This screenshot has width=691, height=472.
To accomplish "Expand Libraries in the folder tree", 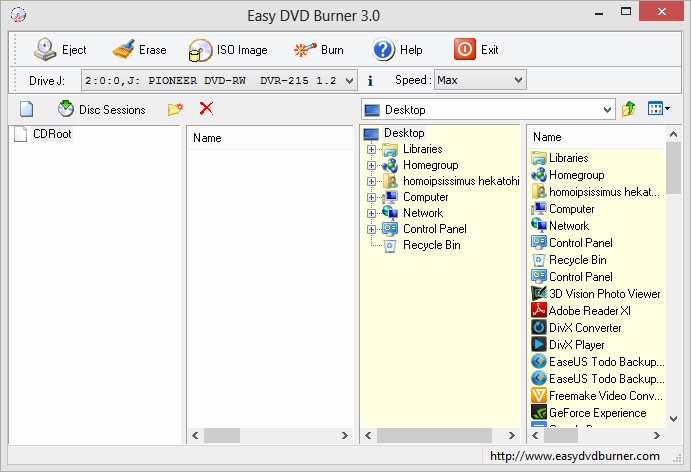I will (371, 149).
